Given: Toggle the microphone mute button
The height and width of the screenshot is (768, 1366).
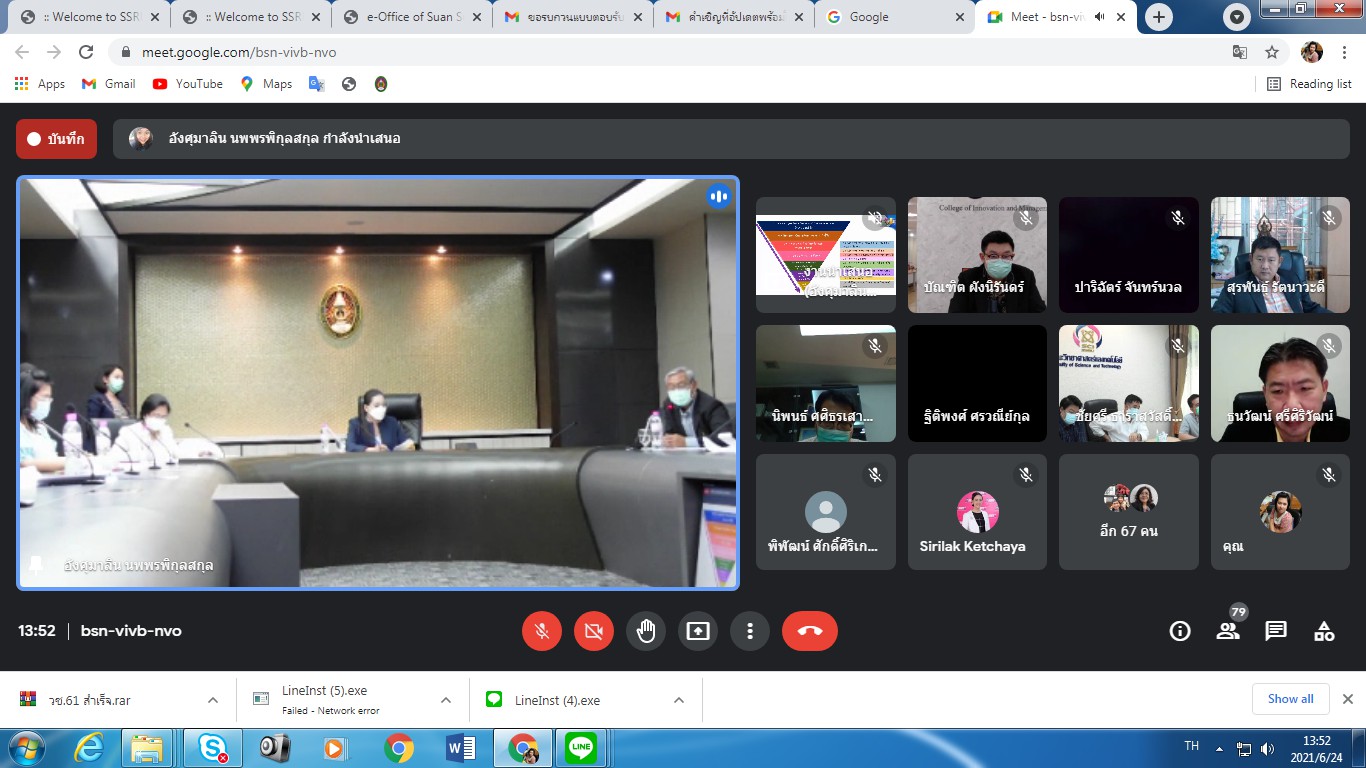Looking at the screenshot, I should coord(542,631).
